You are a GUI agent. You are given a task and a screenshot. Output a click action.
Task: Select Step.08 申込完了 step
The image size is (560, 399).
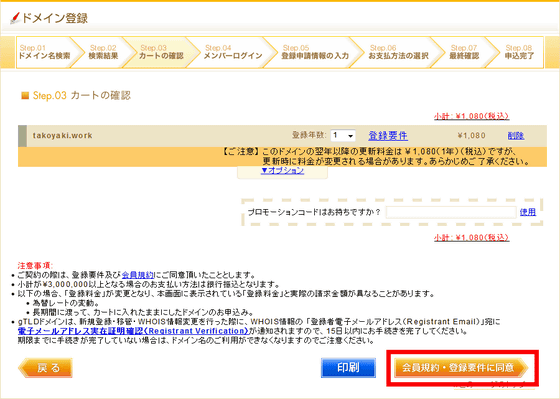point(519,52)
